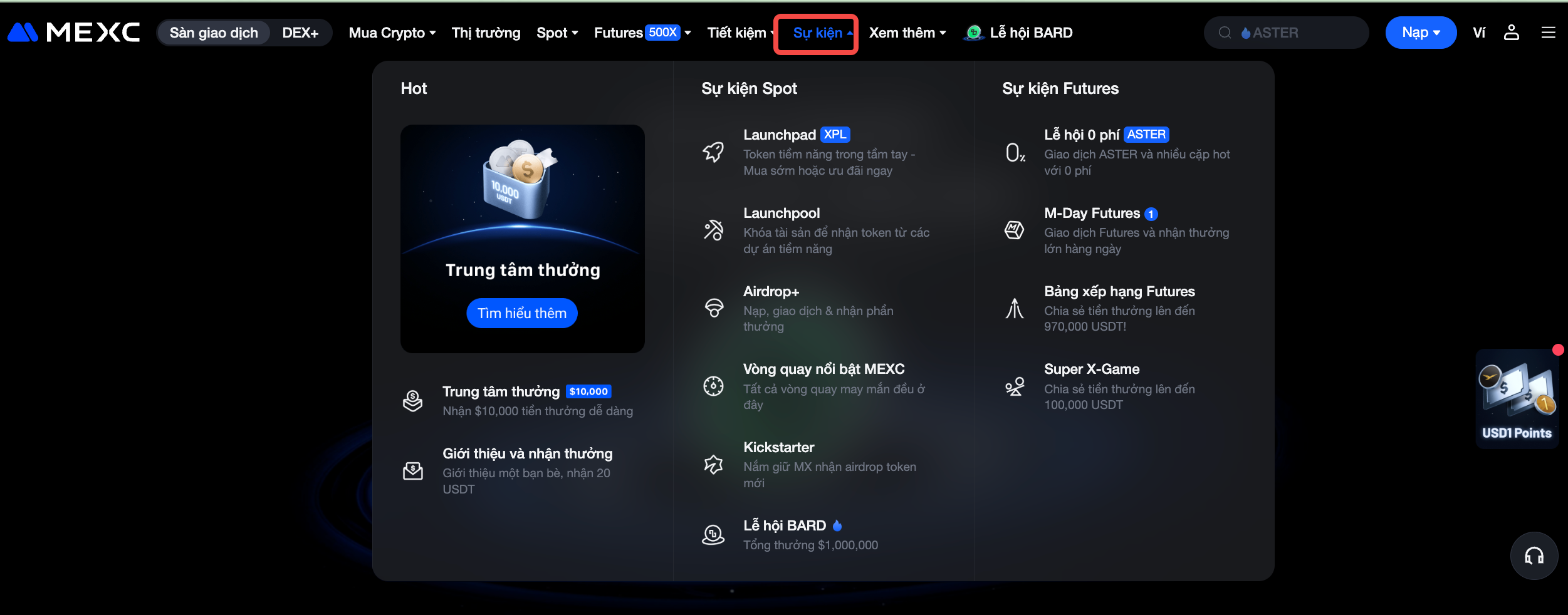Click the MEXC spin wheel icon

click(713, 386)
